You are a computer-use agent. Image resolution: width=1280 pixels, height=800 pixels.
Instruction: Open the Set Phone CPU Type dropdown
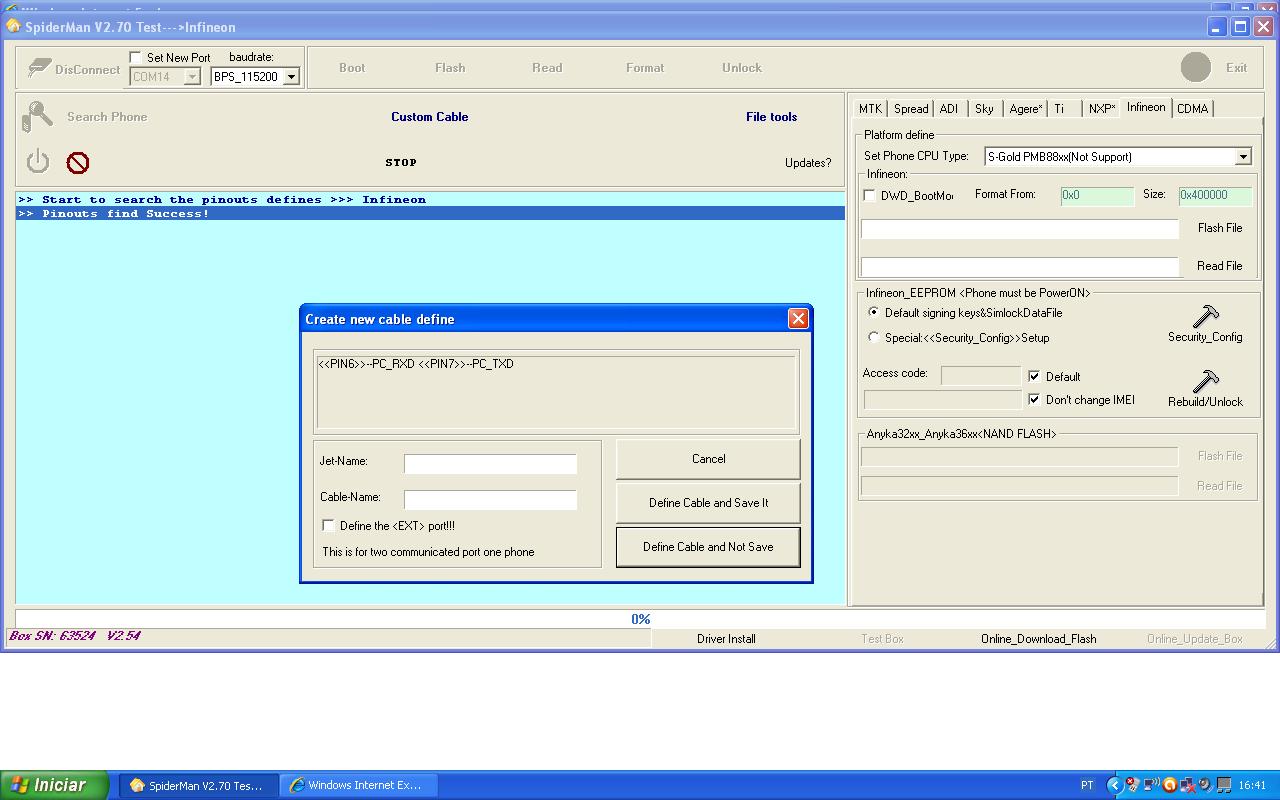(x=1242, y=156)
